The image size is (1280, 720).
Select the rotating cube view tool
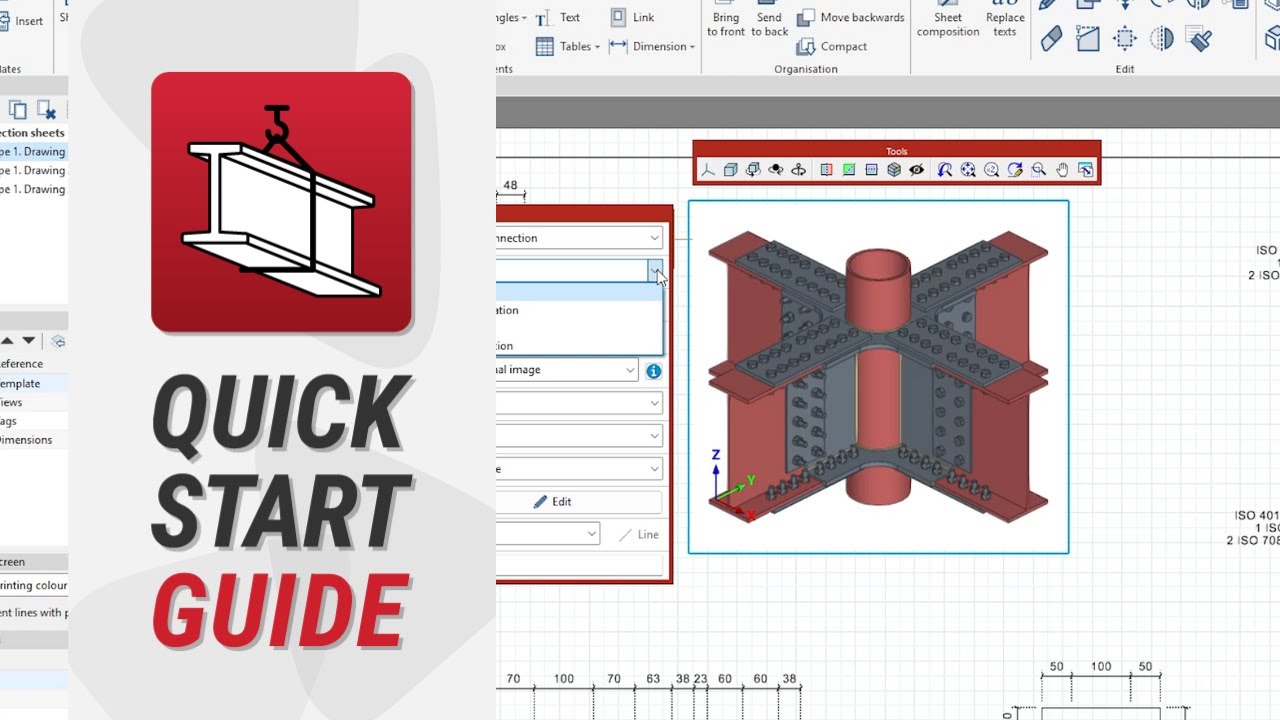[x=753, y=170]
